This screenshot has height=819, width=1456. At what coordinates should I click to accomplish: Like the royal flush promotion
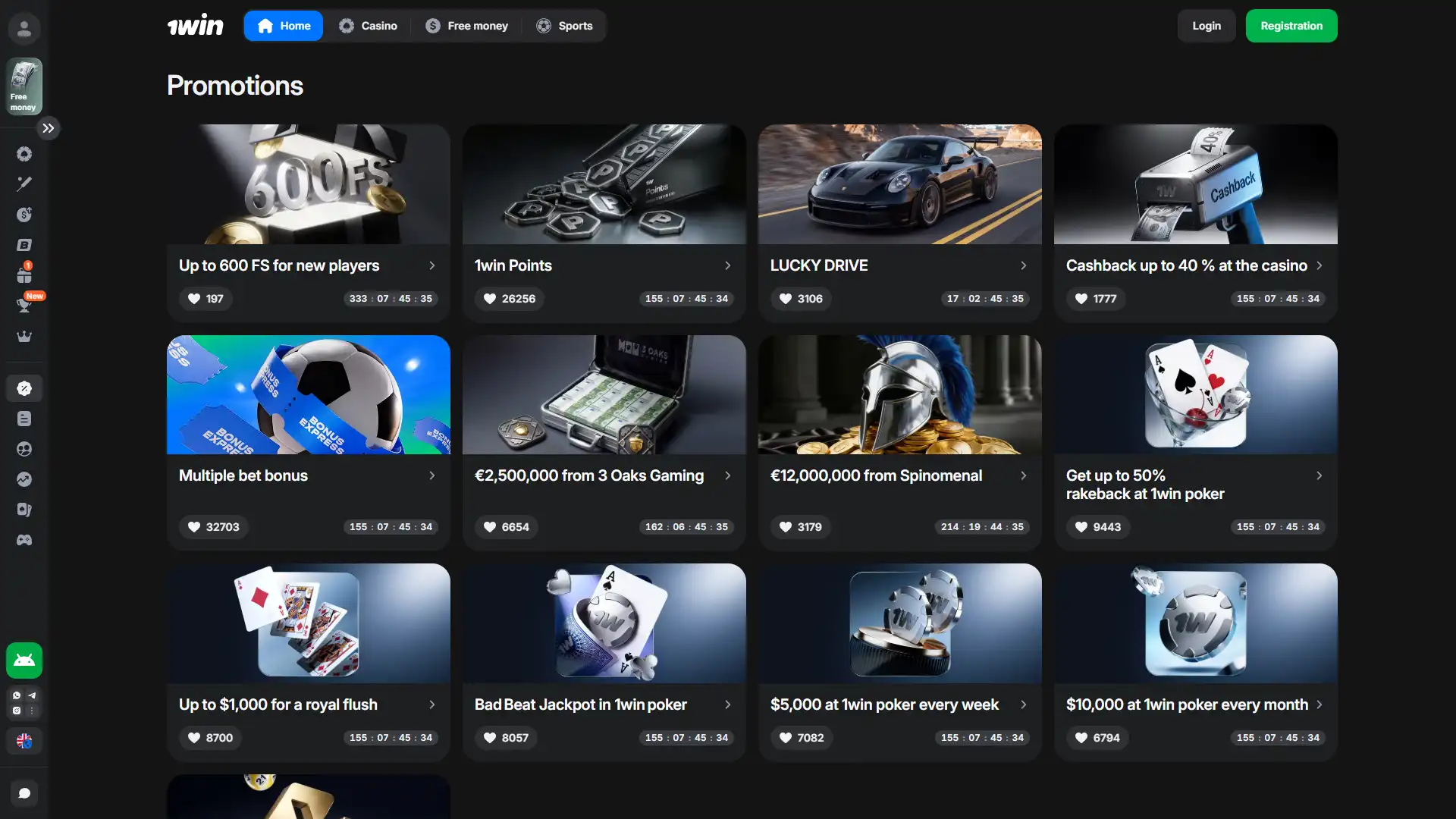click(x=211, y=738)
